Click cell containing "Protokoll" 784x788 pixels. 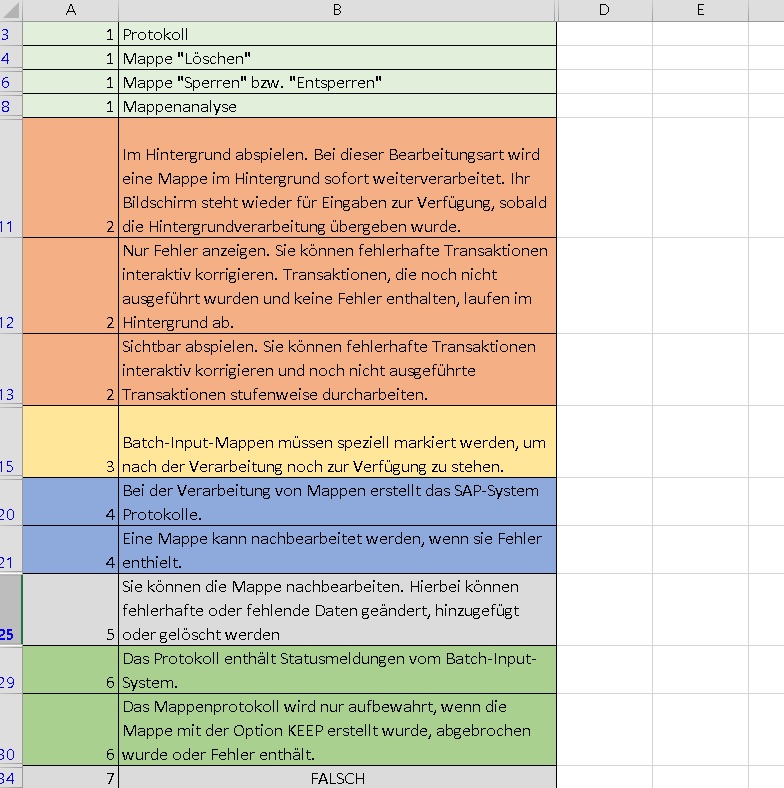point(338,34)
